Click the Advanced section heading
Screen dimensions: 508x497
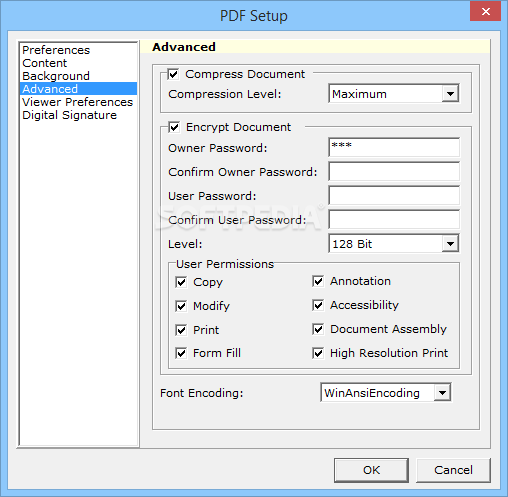(x=184, y=47)
